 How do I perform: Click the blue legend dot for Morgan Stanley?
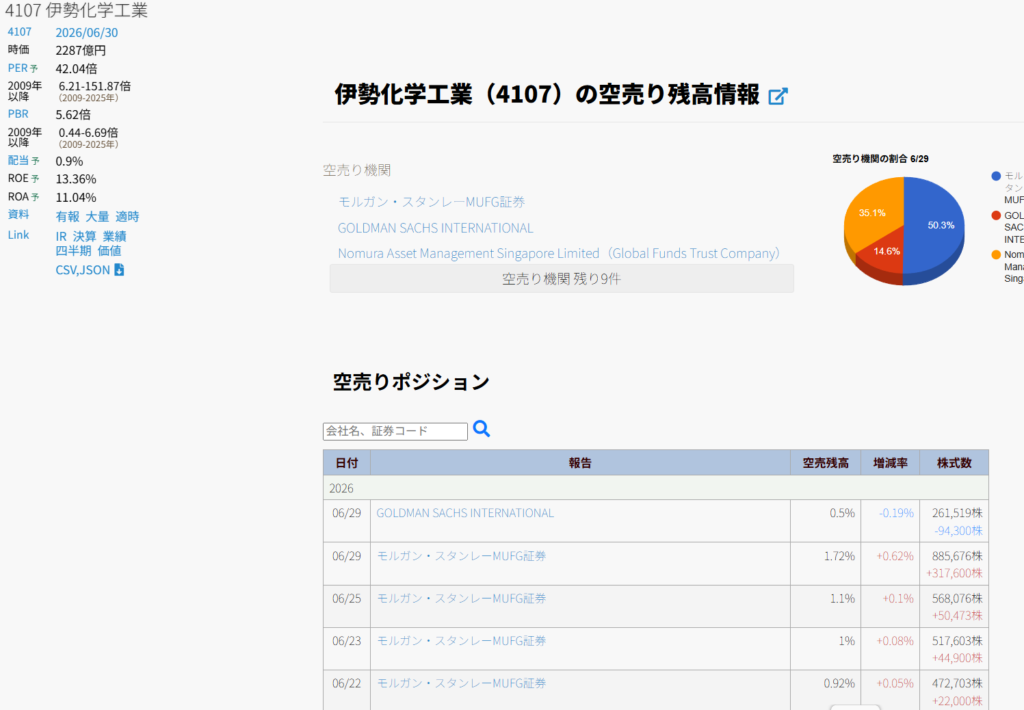[996, 176]
